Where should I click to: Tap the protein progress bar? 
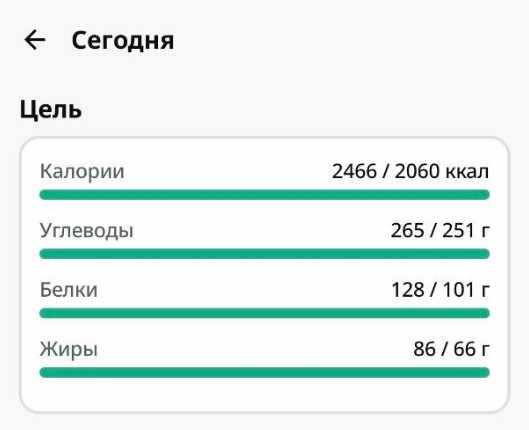264,313
